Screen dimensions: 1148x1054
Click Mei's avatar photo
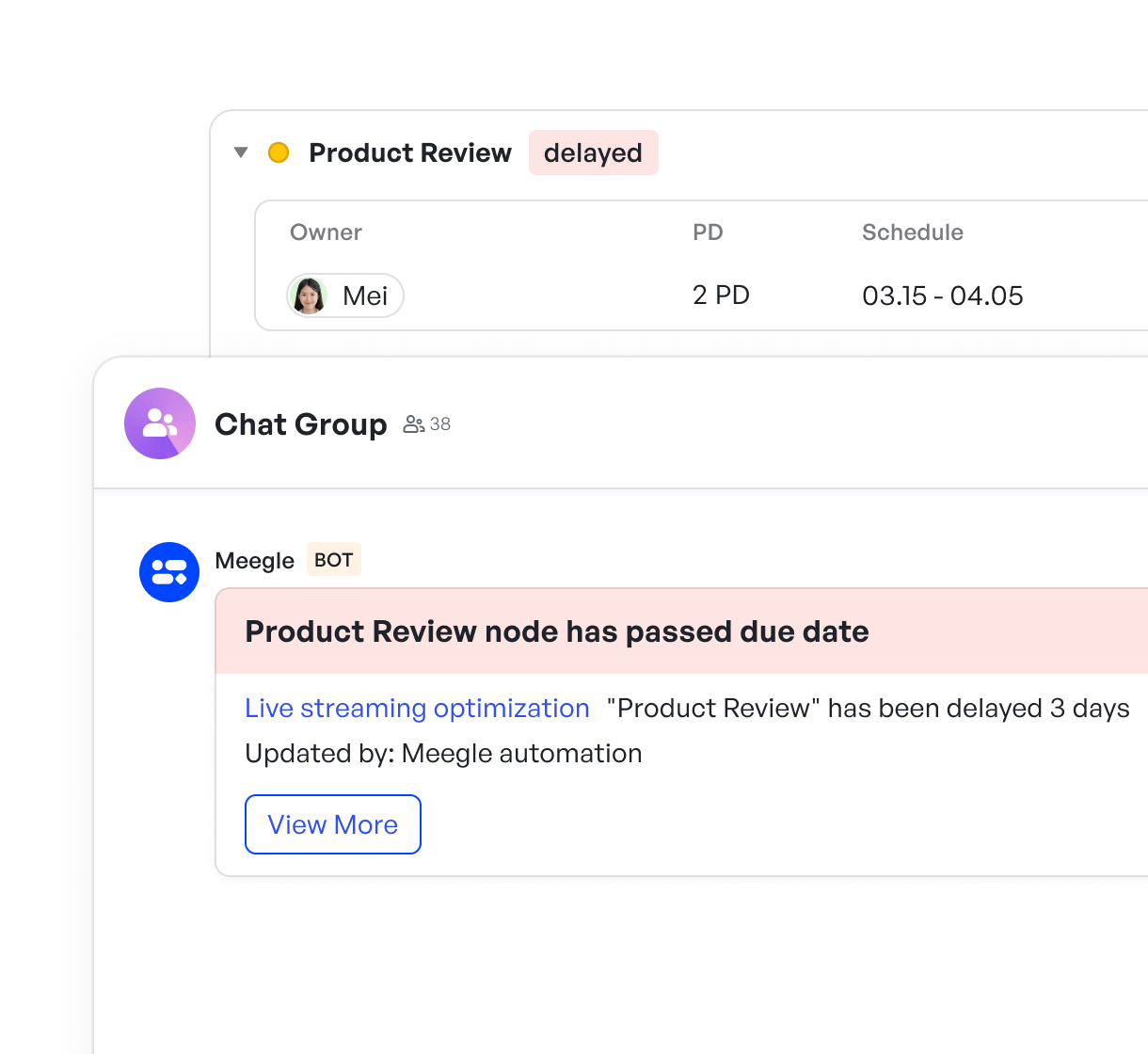click(309, 295)
